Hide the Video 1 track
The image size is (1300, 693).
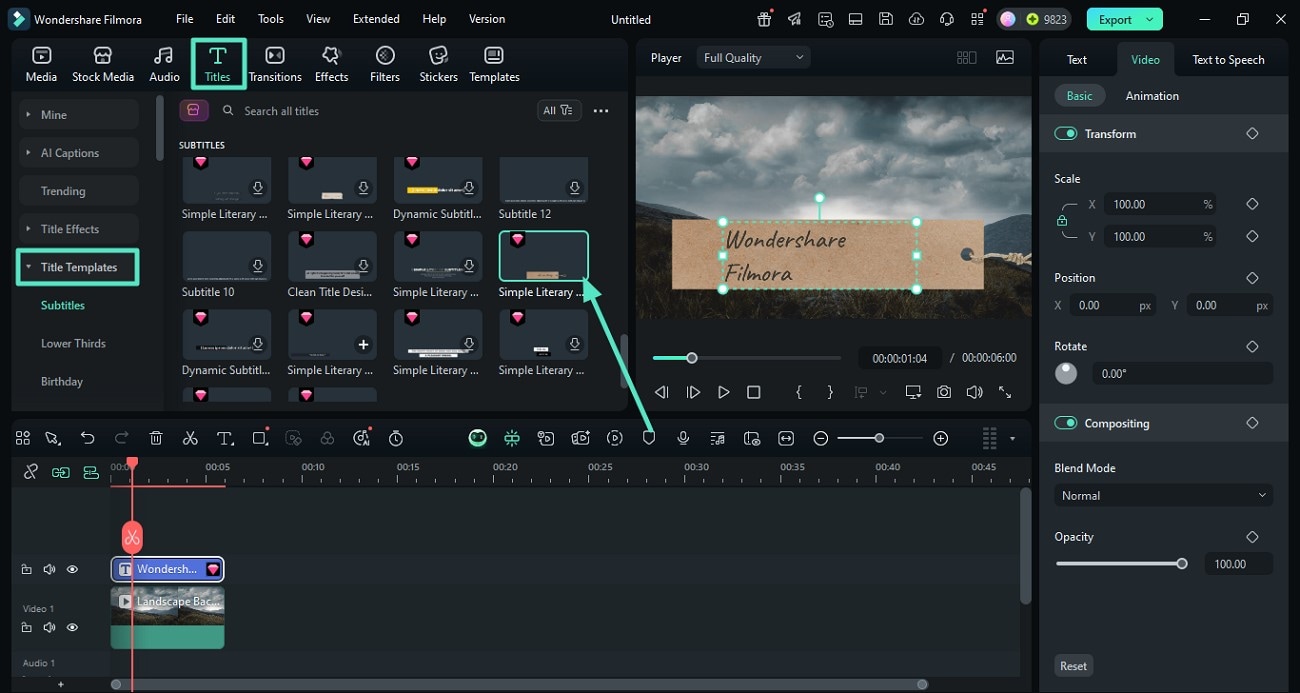coord(72,627)
